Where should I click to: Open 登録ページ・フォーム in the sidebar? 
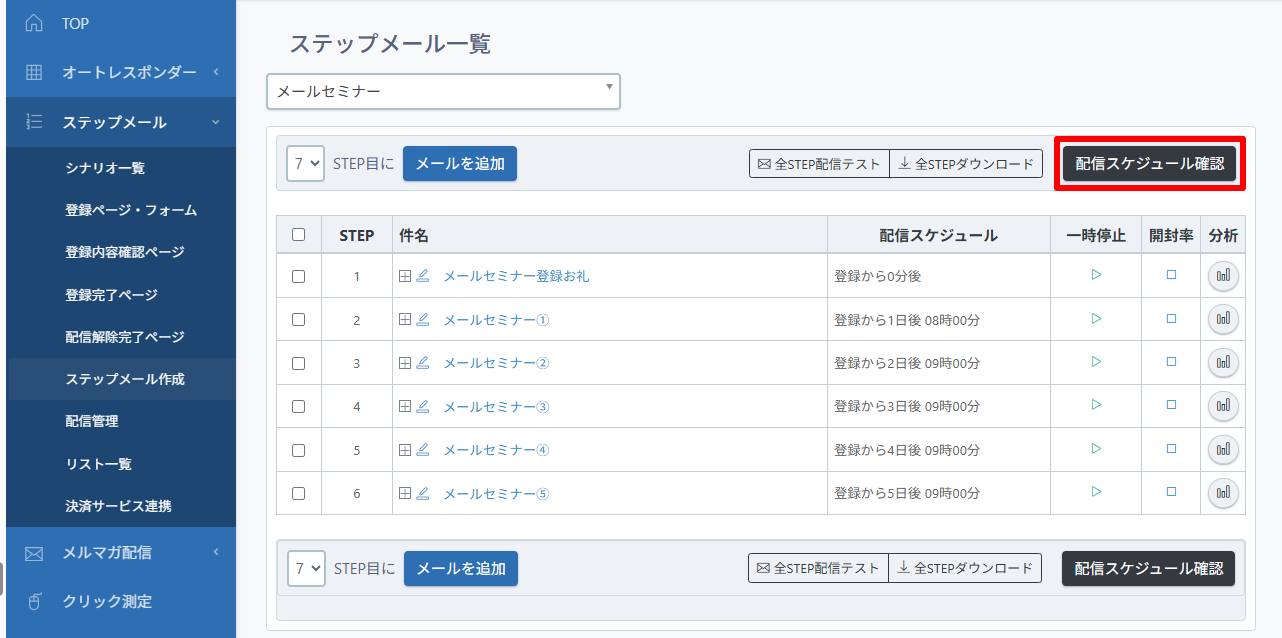tap(131, 210)
